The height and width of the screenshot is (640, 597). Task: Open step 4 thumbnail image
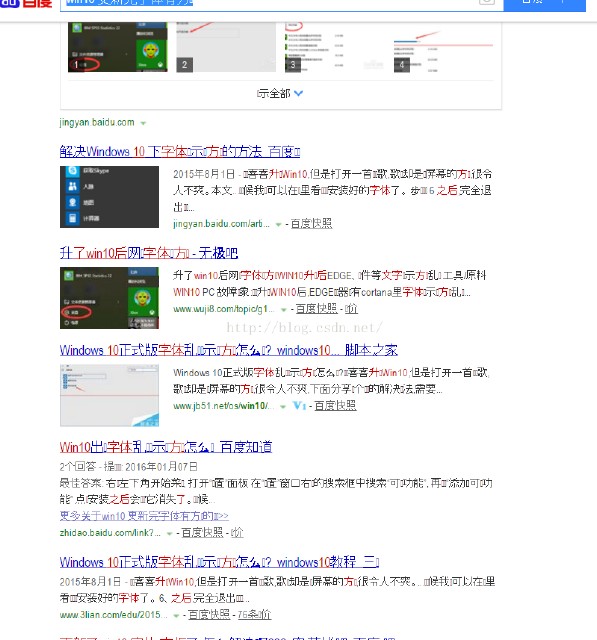click(x=443, y=47)
